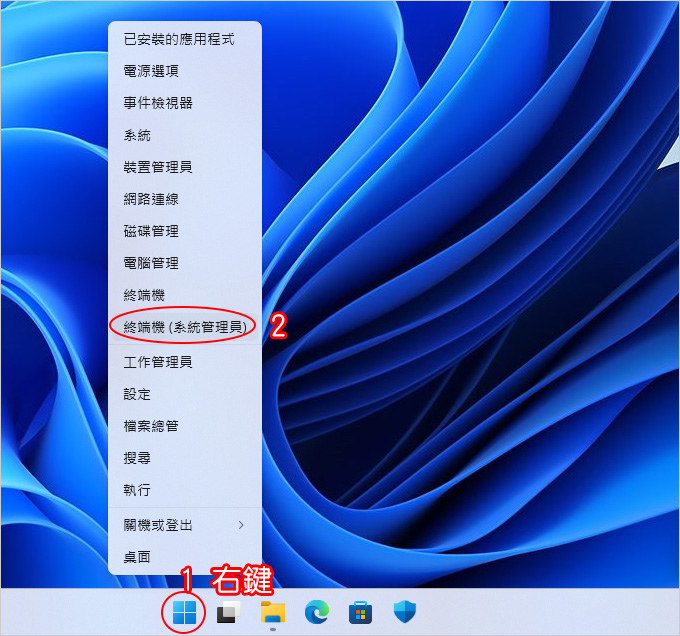
Task: Open 電源選項 from the menu
Action: click(x=185, y=71)
